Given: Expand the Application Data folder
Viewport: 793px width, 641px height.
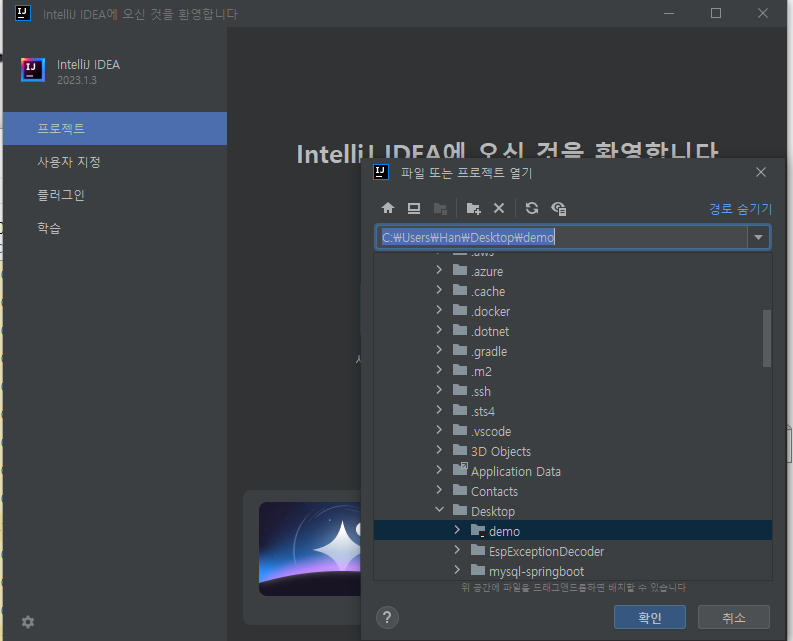Looking at the screenshot, I should 439,470.
